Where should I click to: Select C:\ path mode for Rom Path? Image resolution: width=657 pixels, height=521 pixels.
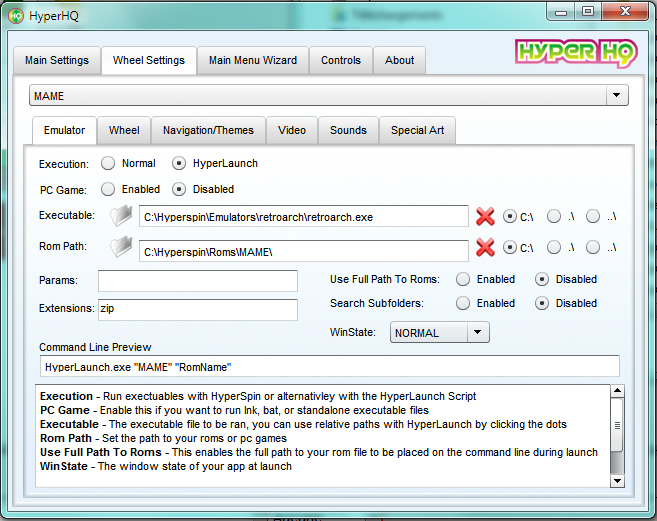510,247
